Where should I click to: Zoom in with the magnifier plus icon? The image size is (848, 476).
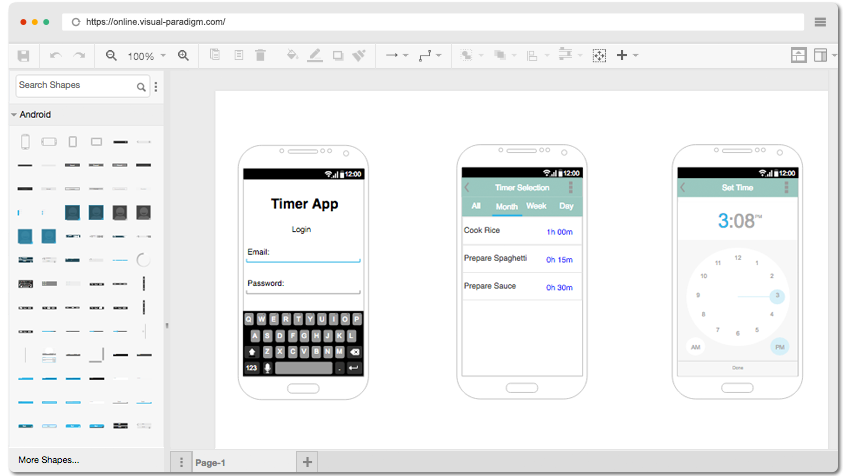point(183,56)
